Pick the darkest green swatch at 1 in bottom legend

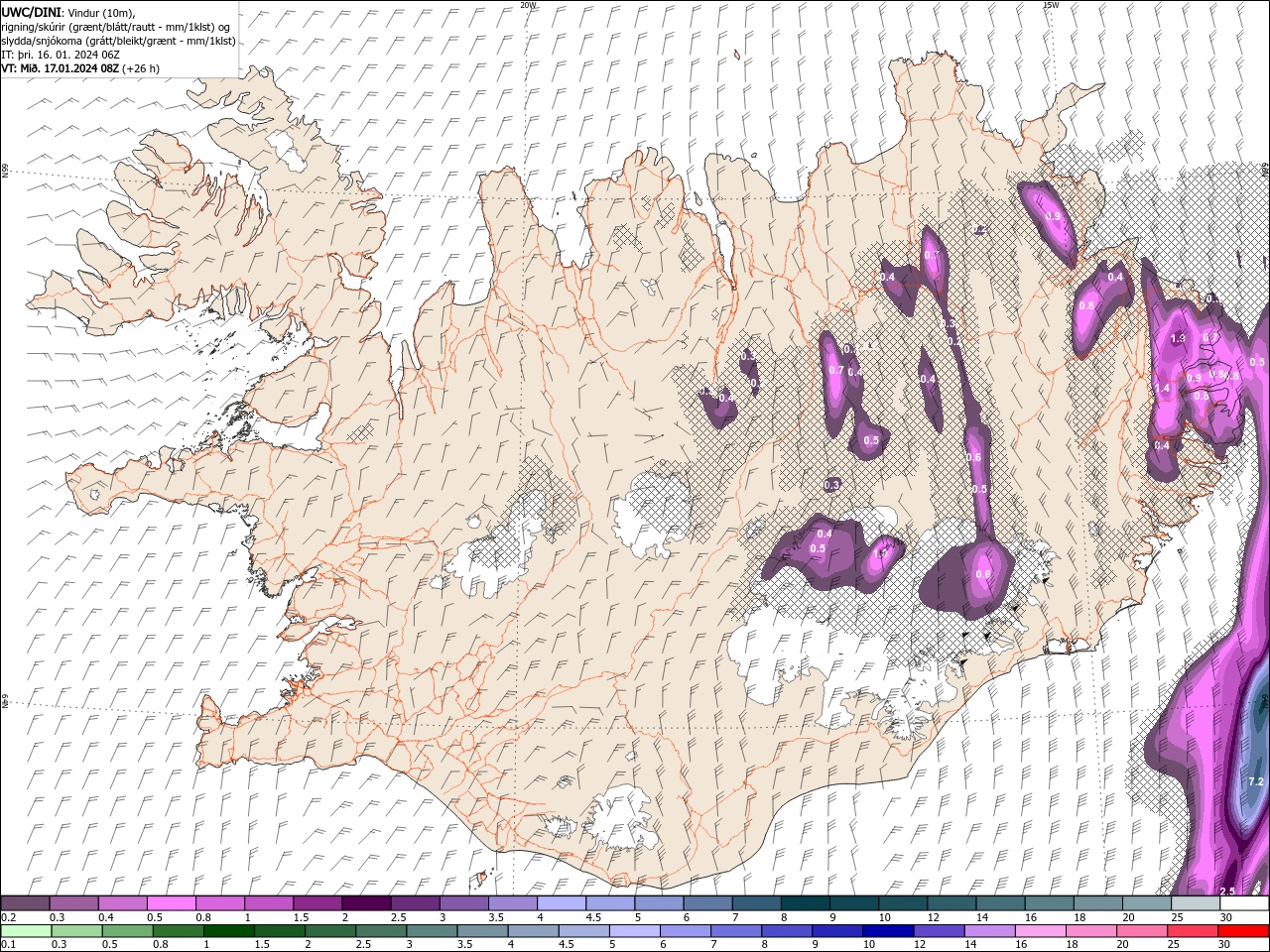[228, 931]
